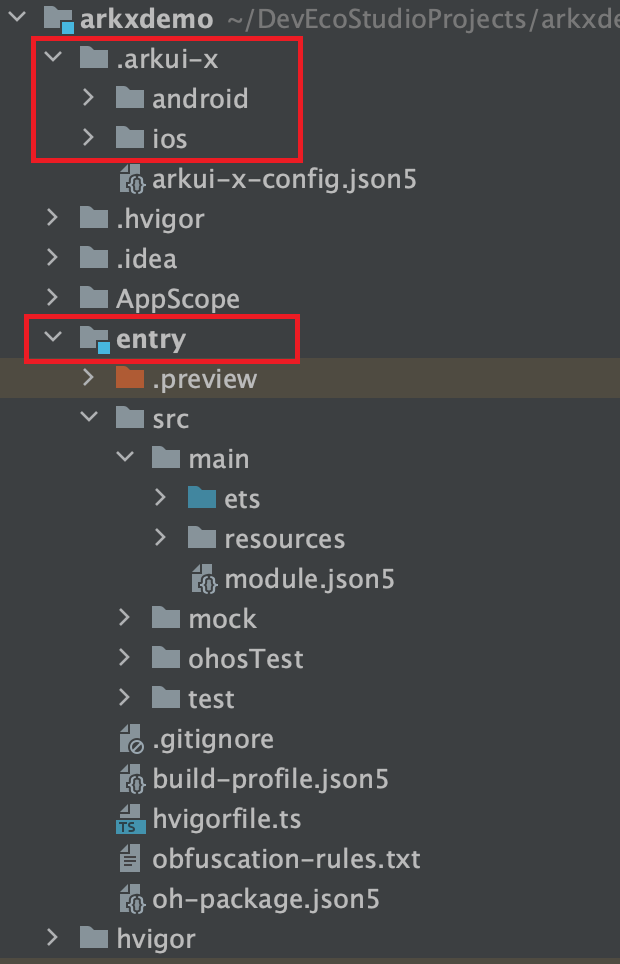Click the arkui-x-config.json5 file icon
This screenshot has width=620, height=964.
point(131,180)
